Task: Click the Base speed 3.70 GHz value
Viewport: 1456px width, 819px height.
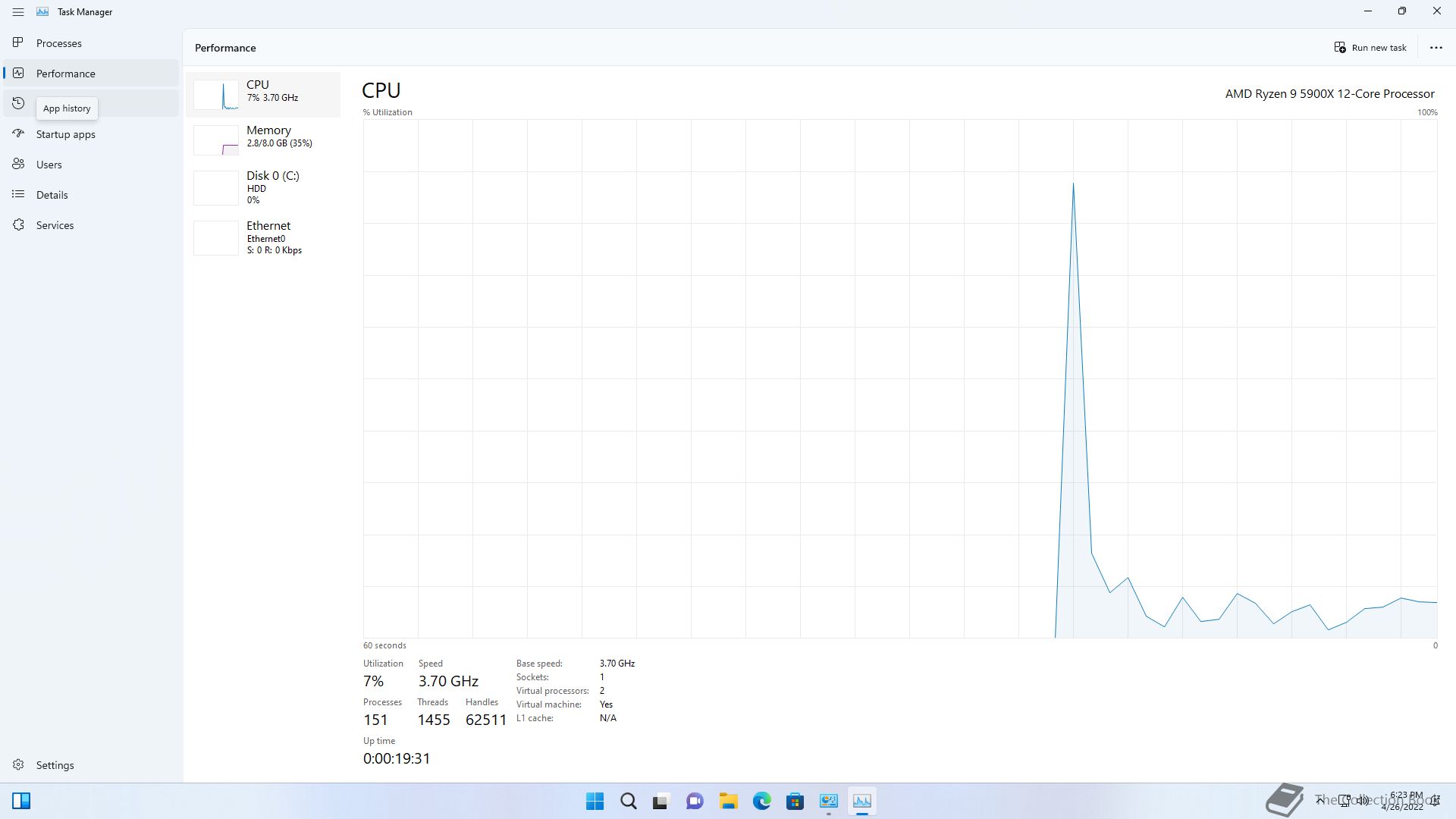Action: (x=617, y=664)
